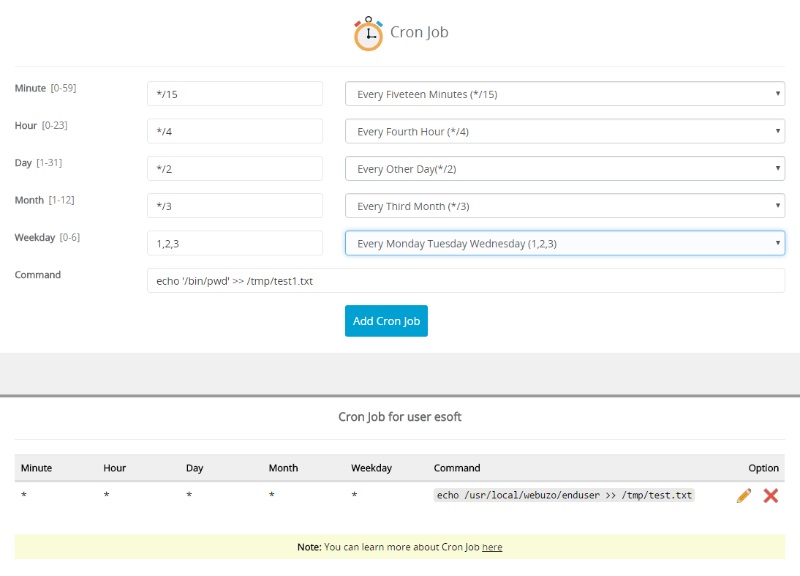Click the Cron Job page title
The image size is (800, 576).
click(419, 32)
